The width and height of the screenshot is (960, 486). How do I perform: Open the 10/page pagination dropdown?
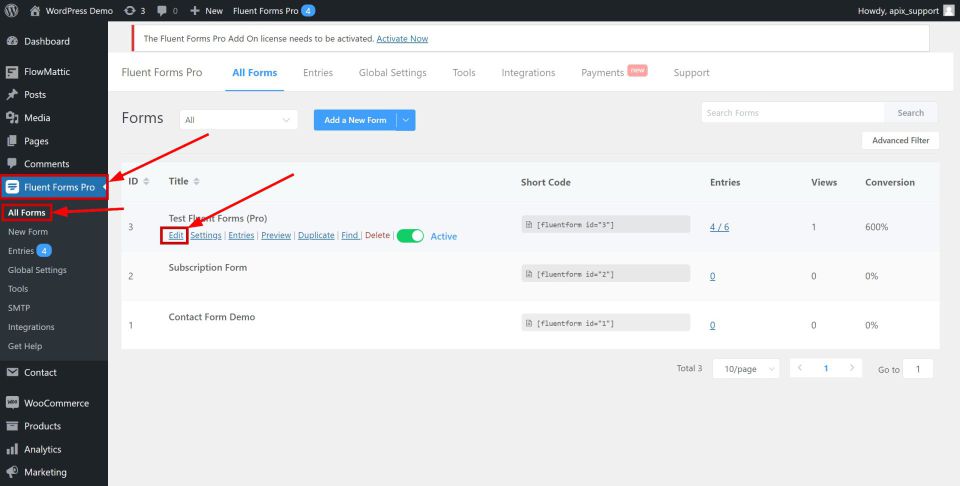[746, 369]
